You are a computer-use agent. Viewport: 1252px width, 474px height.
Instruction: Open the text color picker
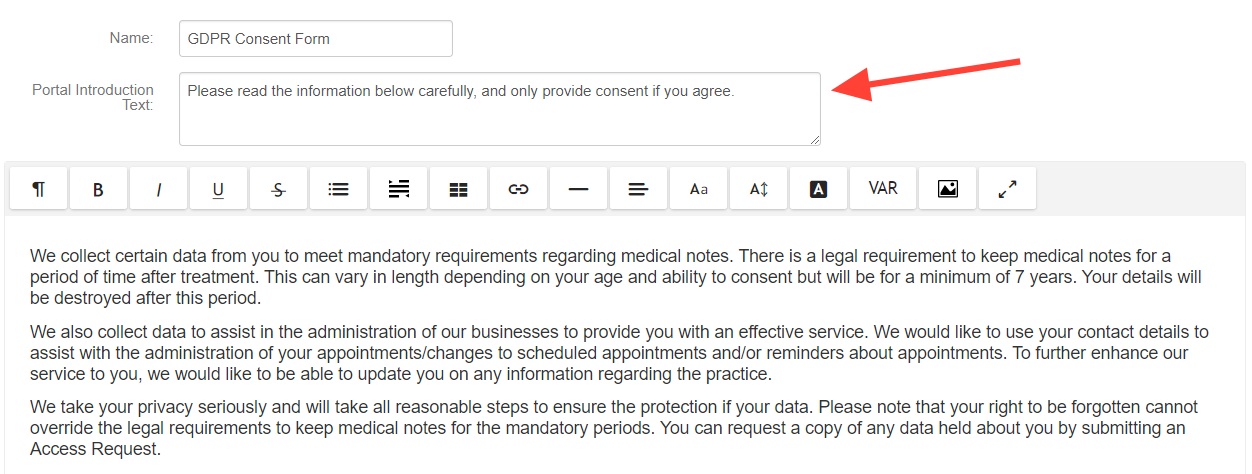point(818,189)
